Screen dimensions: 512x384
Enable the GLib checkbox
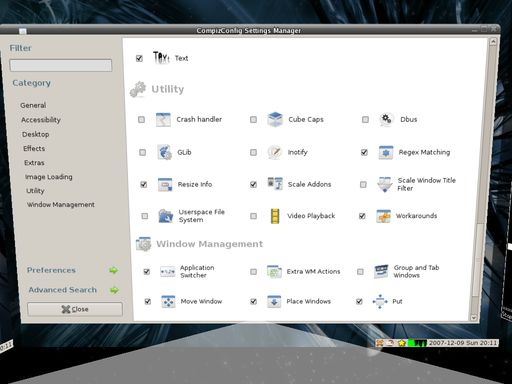click(x=142, y=152)
